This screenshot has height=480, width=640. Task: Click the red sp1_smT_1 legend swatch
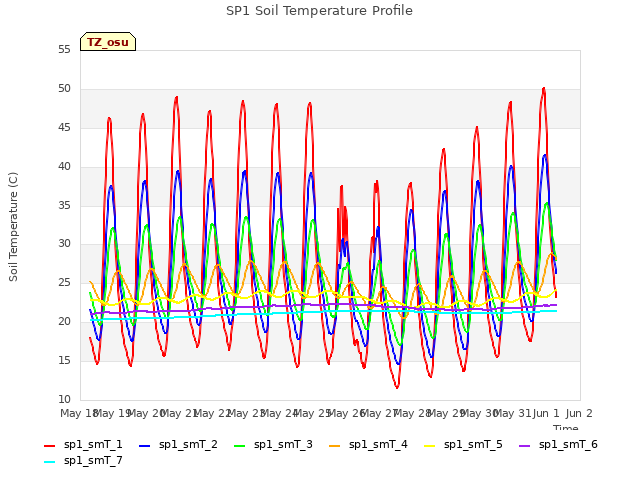point(49,446)
